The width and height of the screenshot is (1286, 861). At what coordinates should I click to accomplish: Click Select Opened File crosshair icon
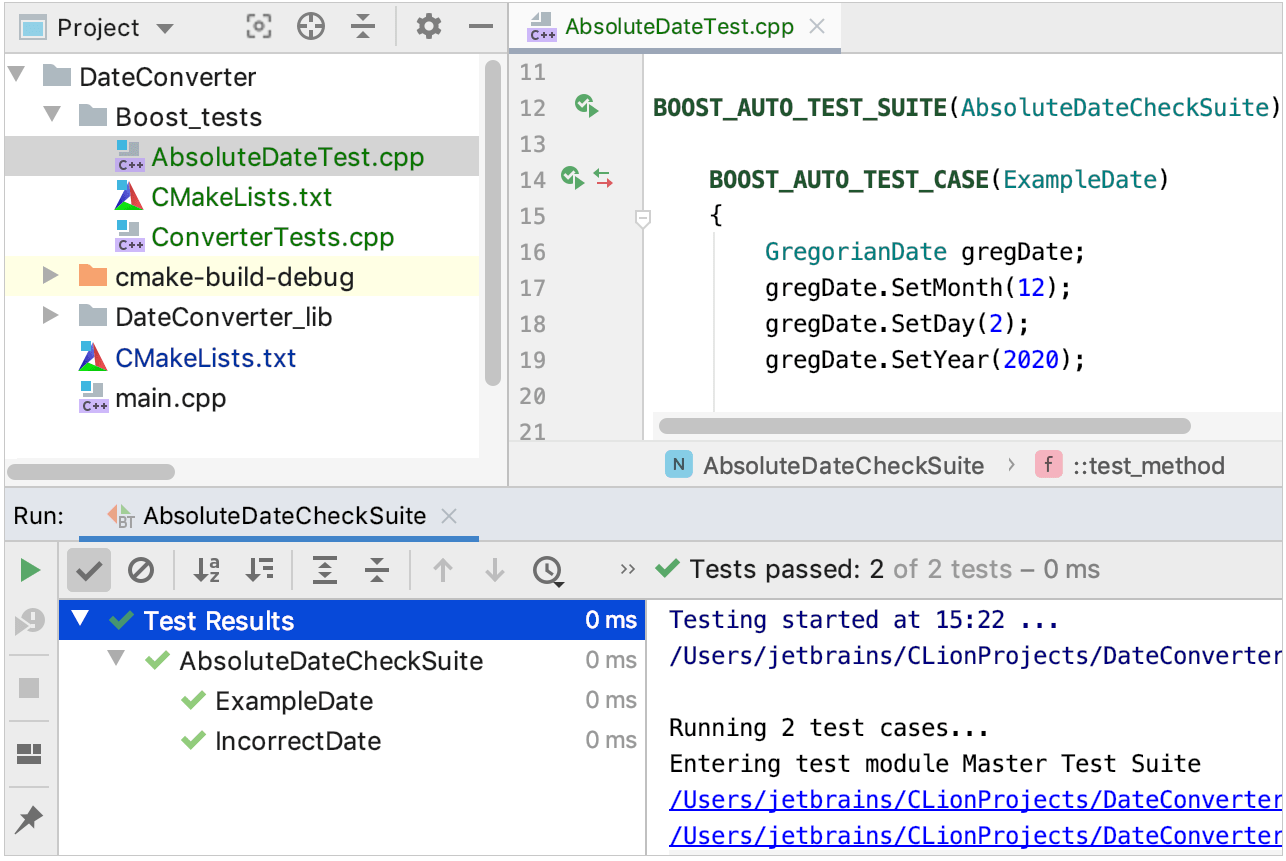(311, 27)
